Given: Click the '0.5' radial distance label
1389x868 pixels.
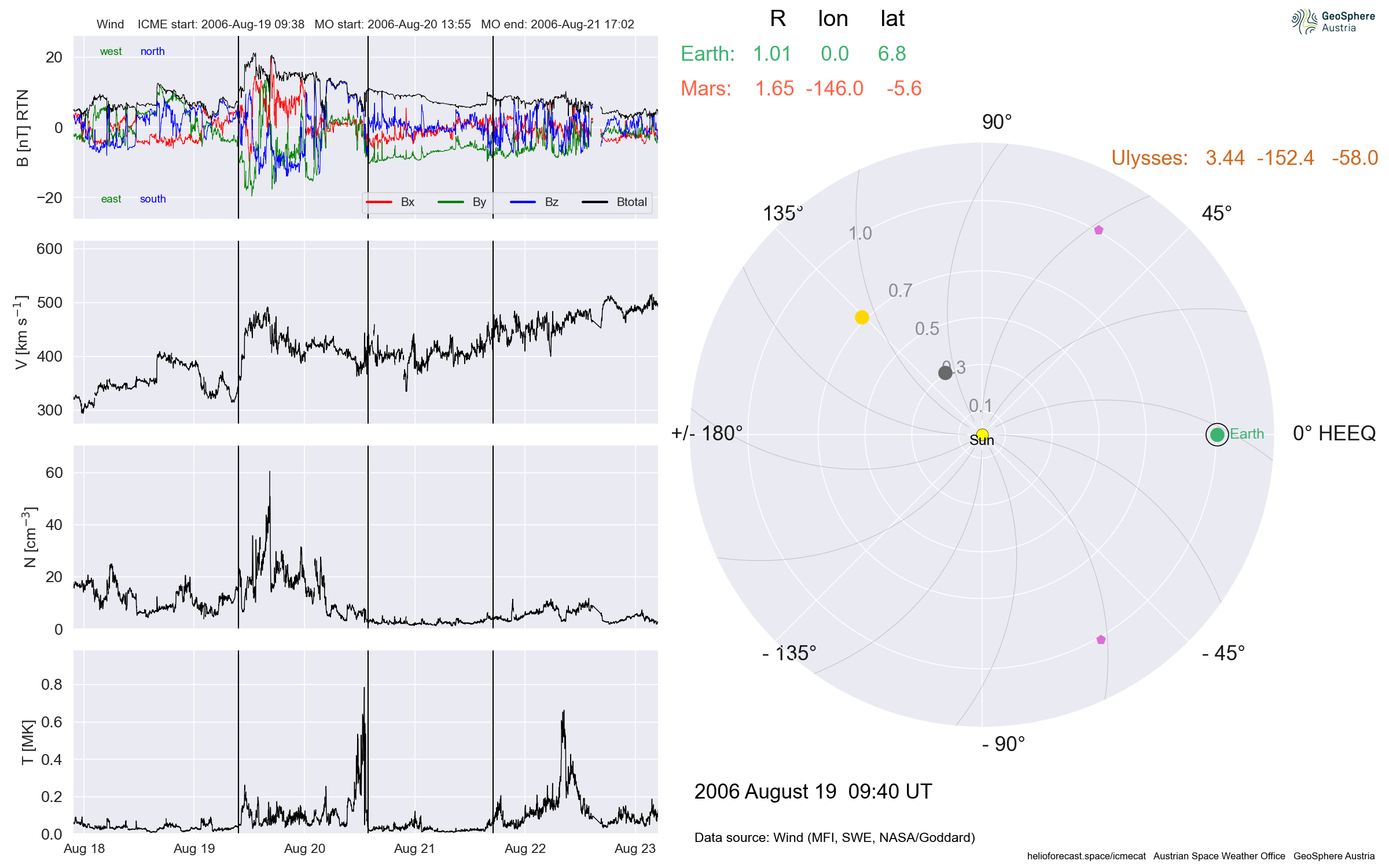Looking at the screenshot, I should point(927,329).
